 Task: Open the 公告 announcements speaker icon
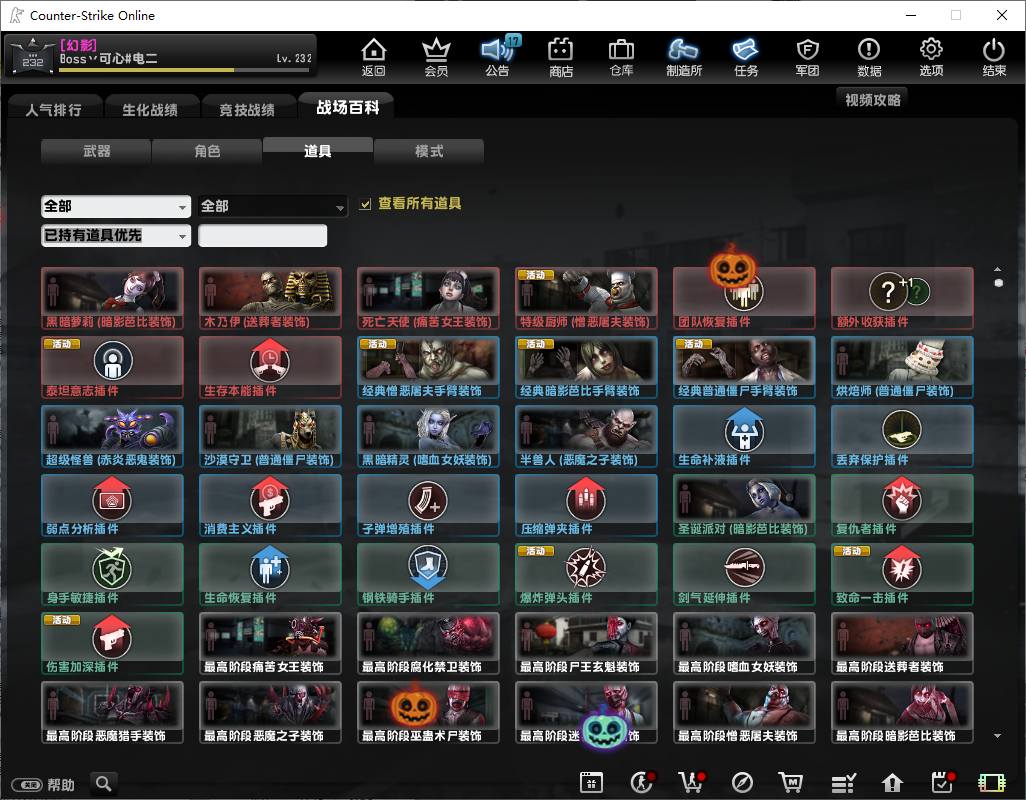pyautogui.click(x=498, y=57)
